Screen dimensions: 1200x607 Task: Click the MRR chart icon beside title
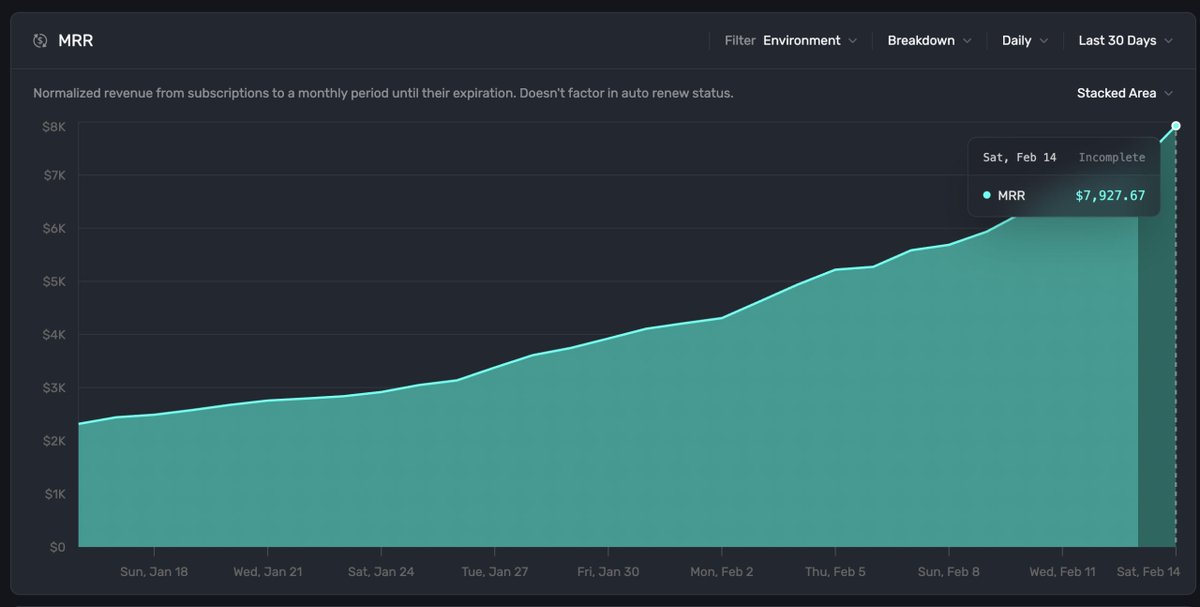(40, 41)
